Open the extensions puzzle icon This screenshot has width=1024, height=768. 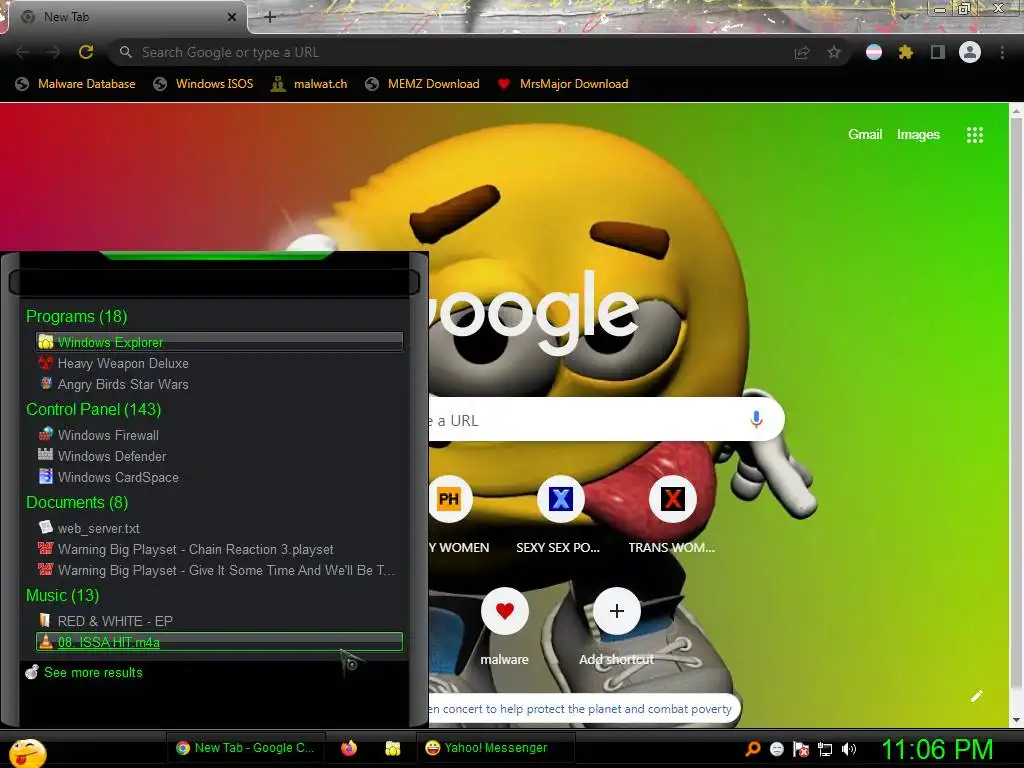pos(905,52)
